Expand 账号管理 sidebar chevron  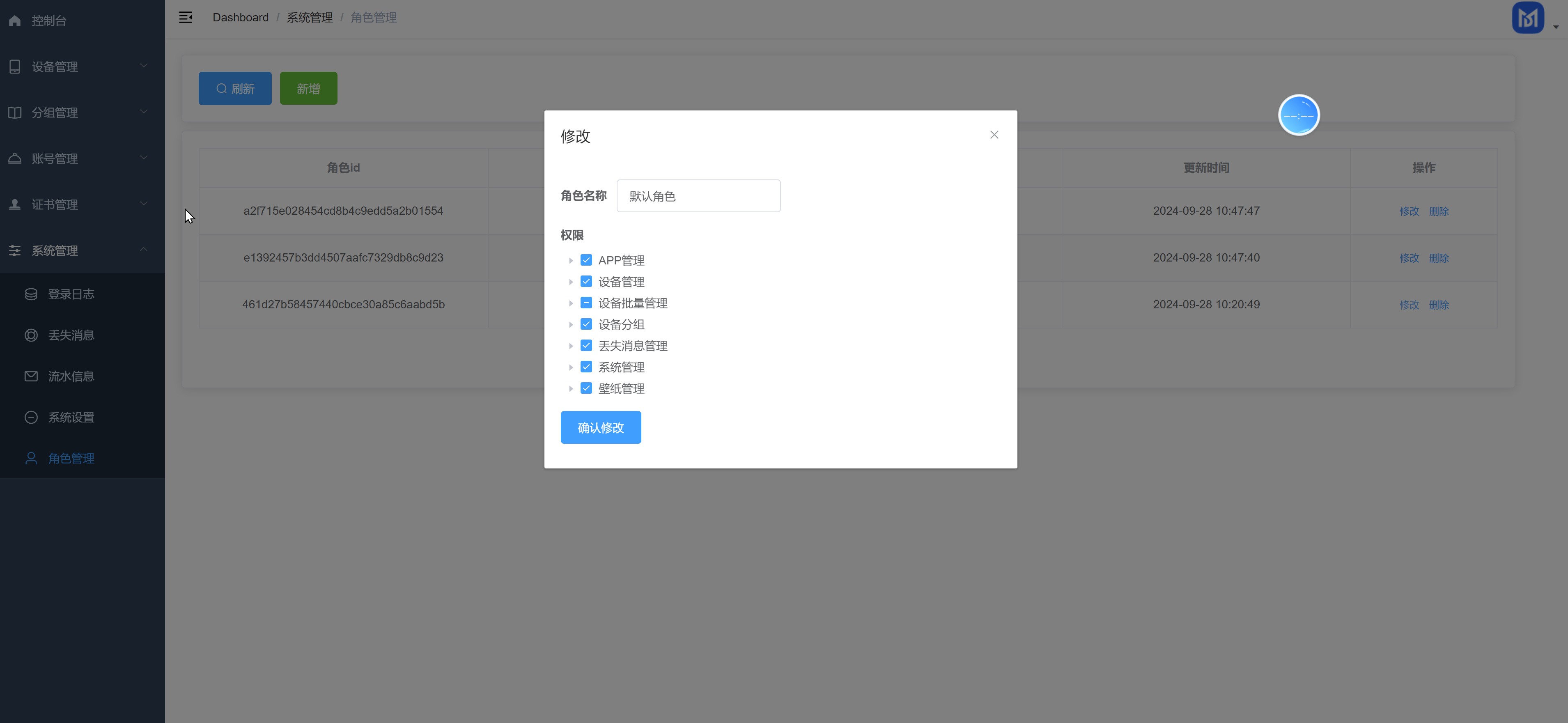tap(144, 158)
